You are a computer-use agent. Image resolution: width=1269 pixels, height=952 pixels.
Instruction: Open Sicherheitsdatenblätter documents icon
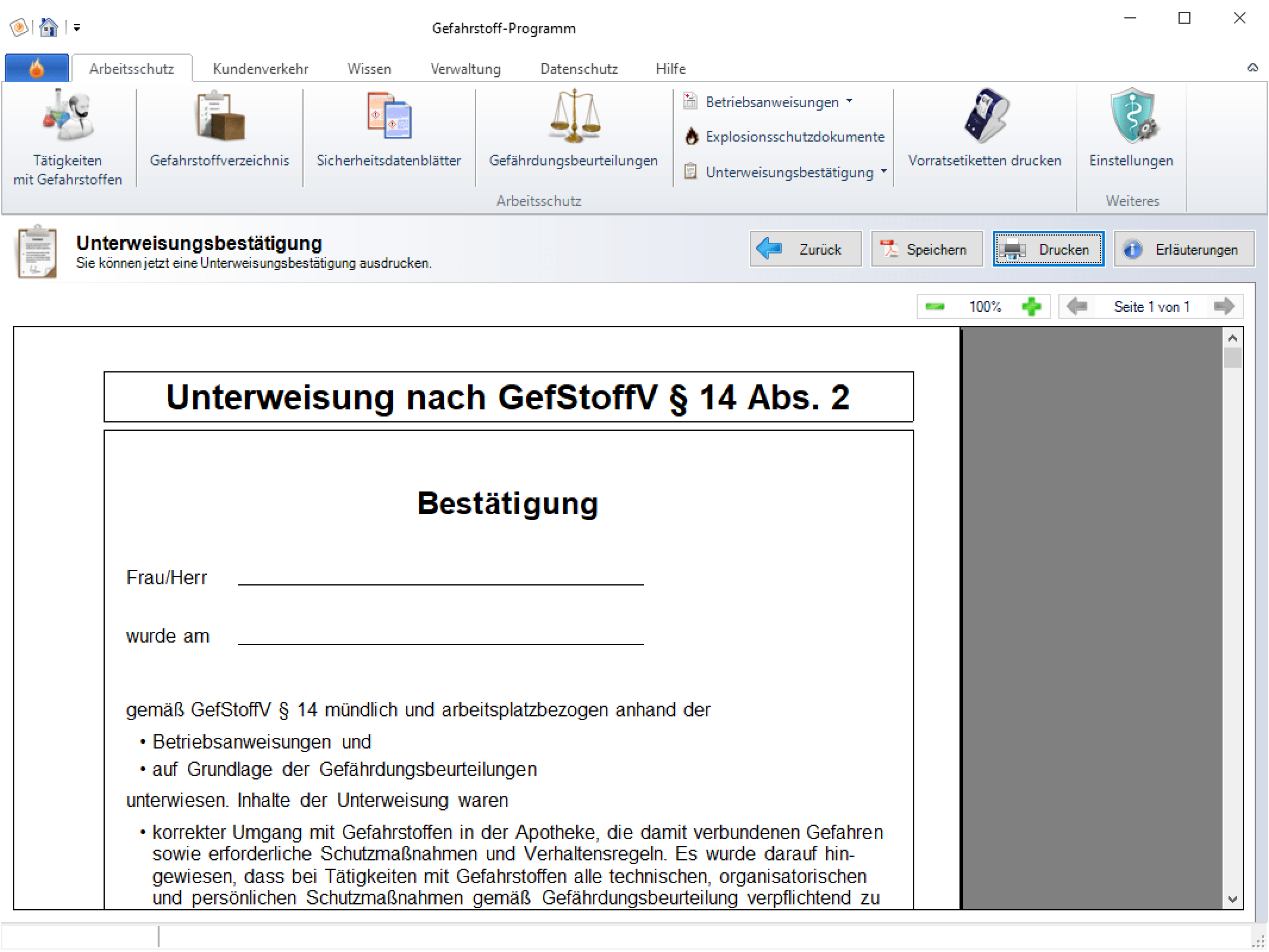tap(389, 115)
